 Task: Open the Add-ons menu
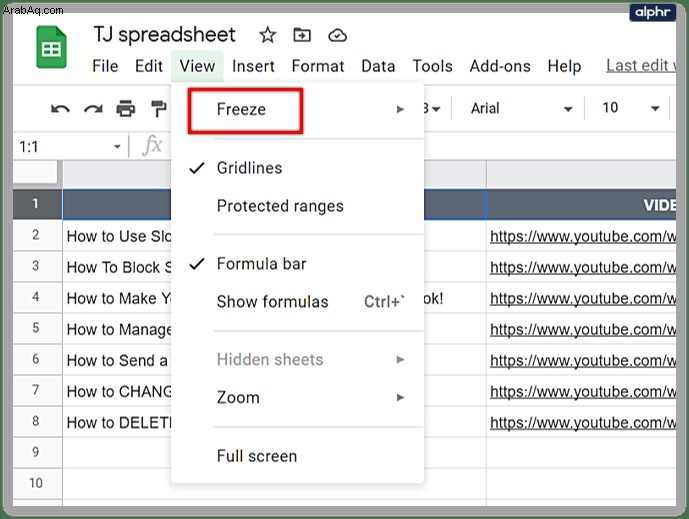[500, 66]
